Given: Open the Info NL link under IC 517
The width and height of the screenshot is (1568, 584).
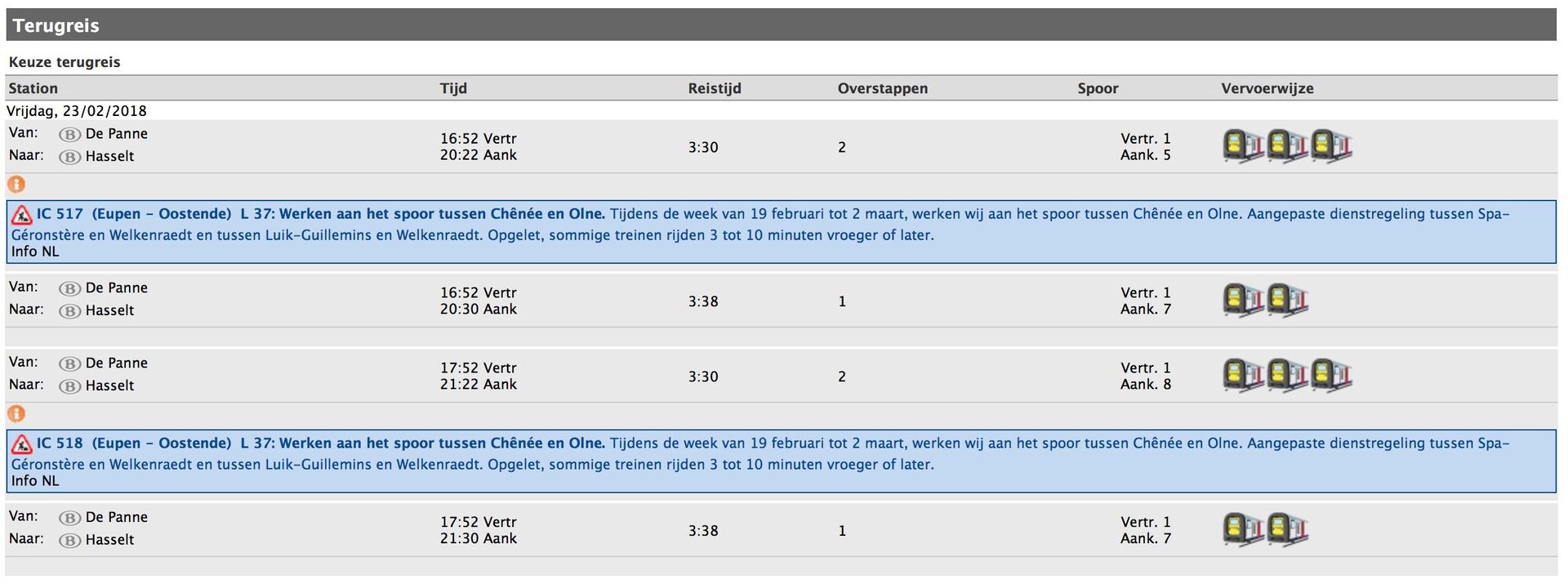Looking at the screenshot, I should coord(35,252).
